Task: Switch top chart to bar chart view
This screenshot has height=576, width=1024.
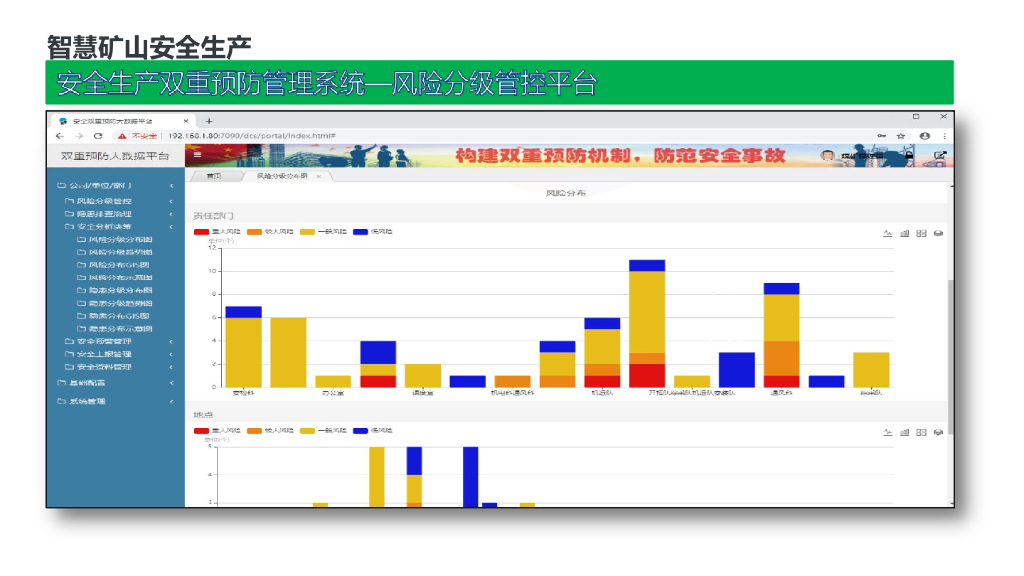Action: [904, 233]
